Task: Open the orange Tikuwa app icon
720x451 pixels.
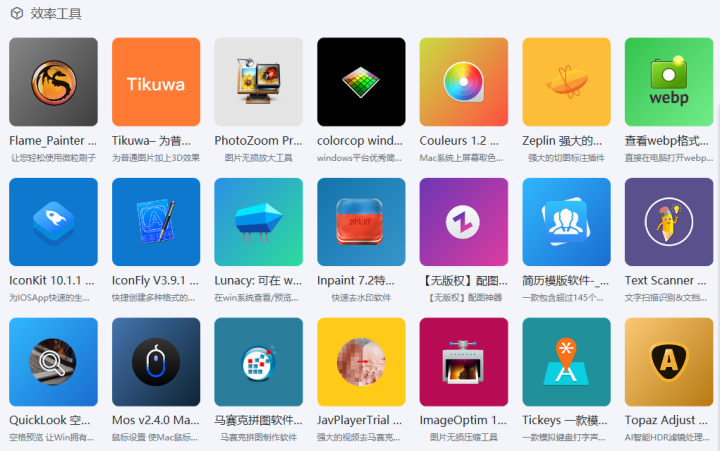Action: coord(156,82)
